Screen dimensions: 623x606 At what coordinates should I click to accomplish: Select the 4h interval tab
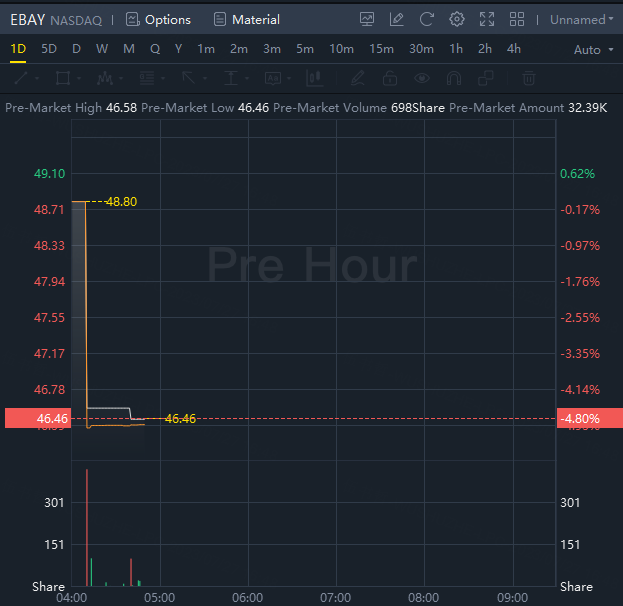coord(514,48)
